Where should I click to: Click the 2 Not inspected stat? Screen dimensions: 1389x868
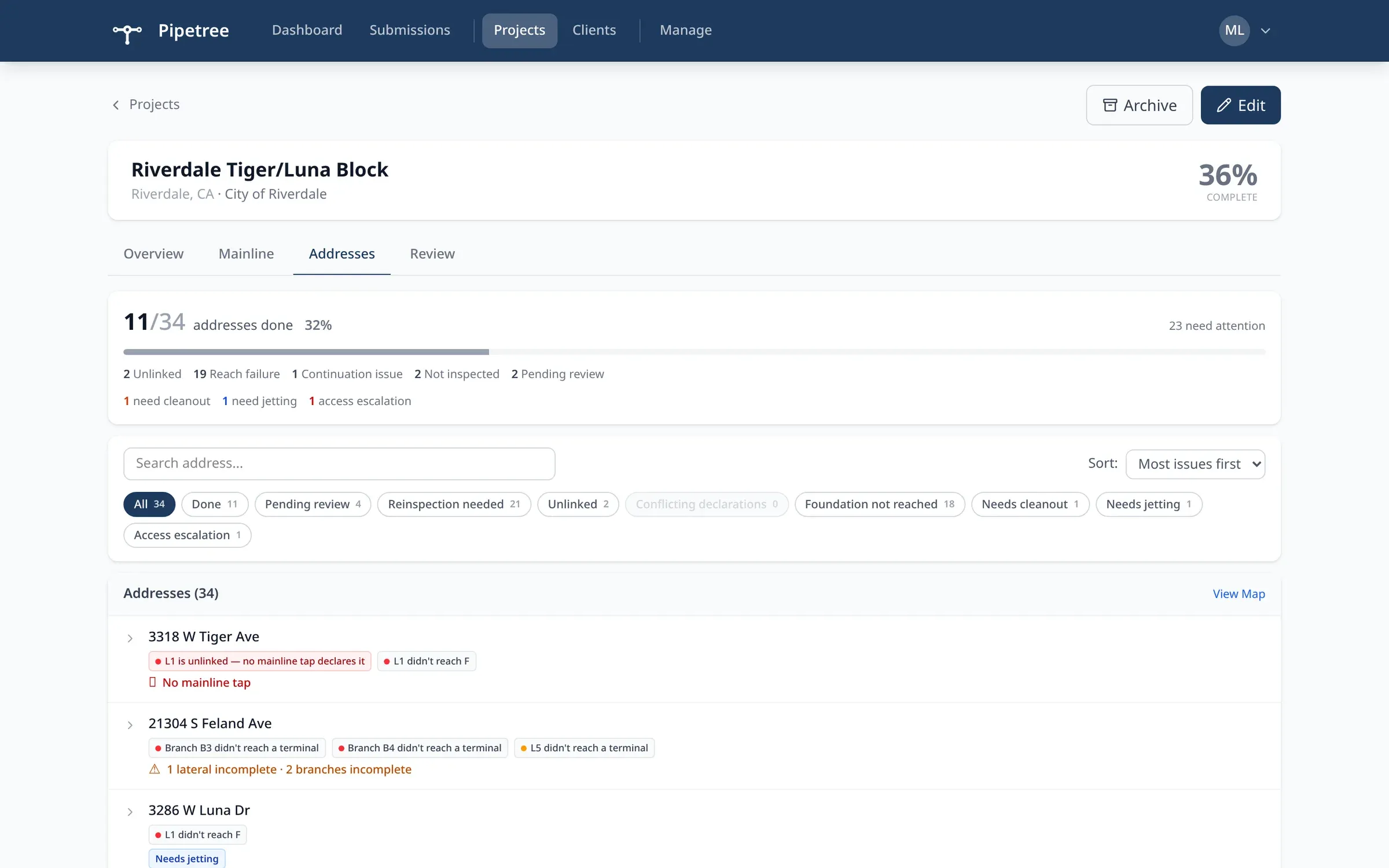[457, 374]
